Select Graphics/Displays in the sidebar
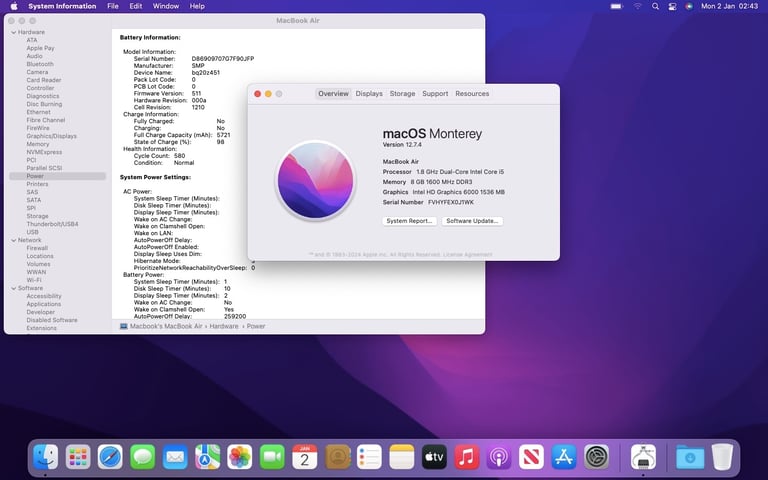The height and width of the screenshot is (480, 768). [51, 136]
